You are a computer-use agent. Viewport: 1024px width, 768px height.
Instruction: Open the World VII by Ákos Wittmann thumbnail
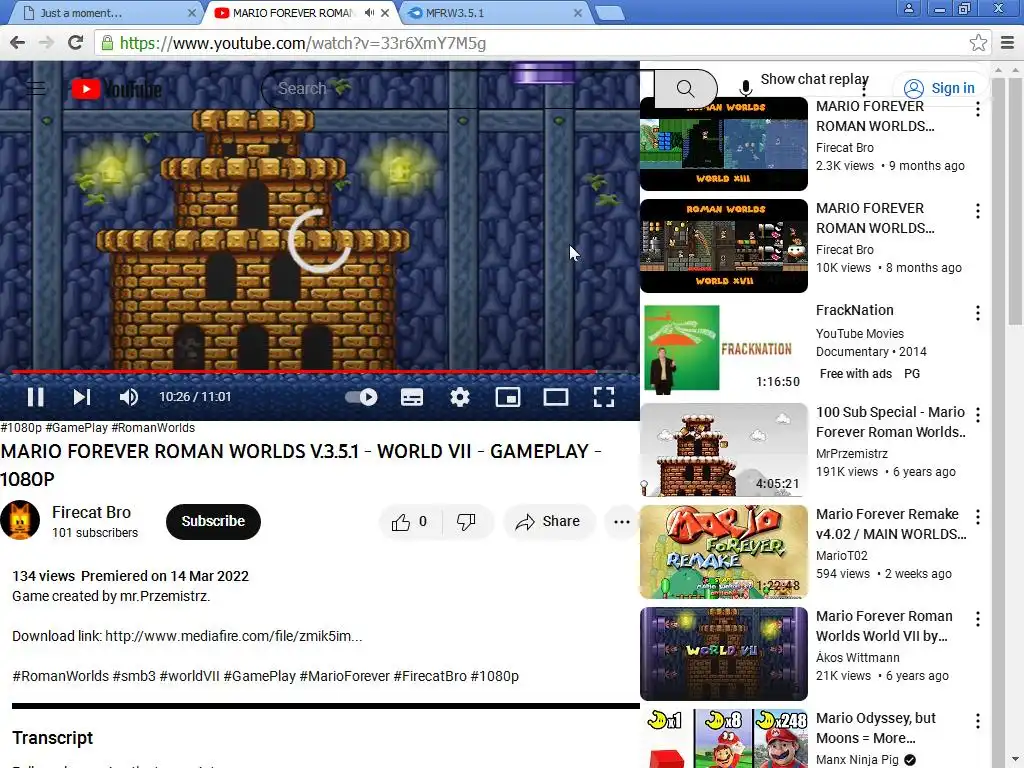724,654
